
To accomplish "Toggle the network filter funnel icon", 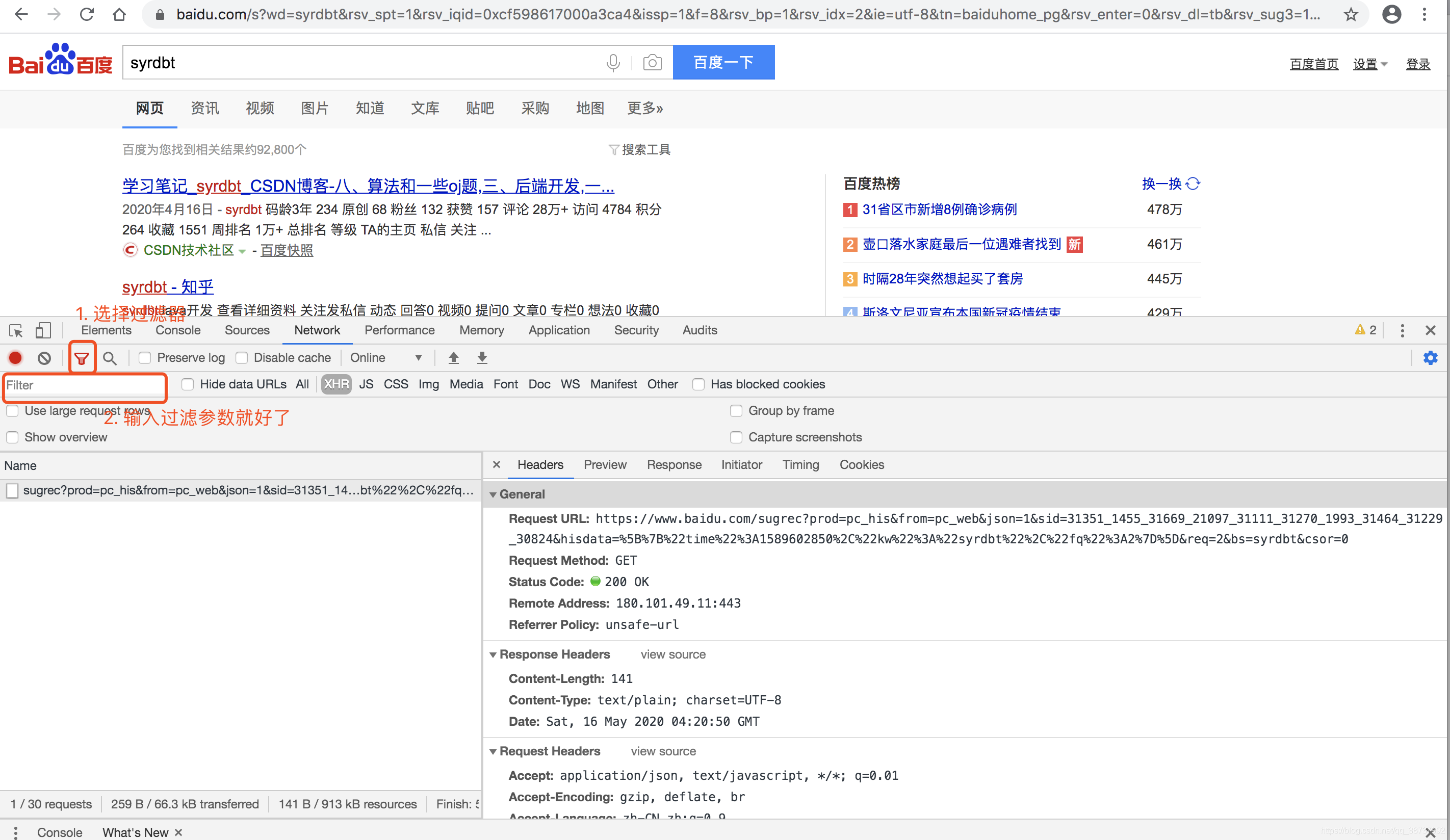I will (x=82, y=358).
